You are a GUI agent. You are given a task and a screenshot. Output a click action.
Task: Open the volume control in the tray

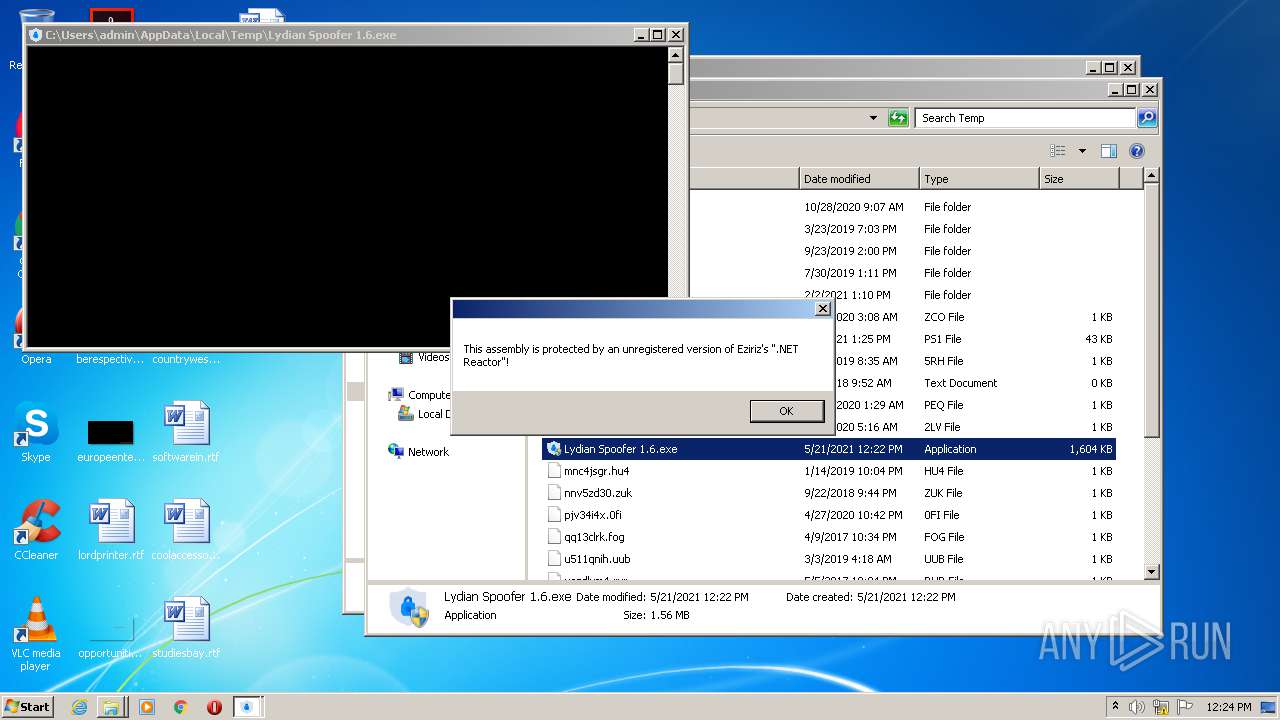[1137, 706]
